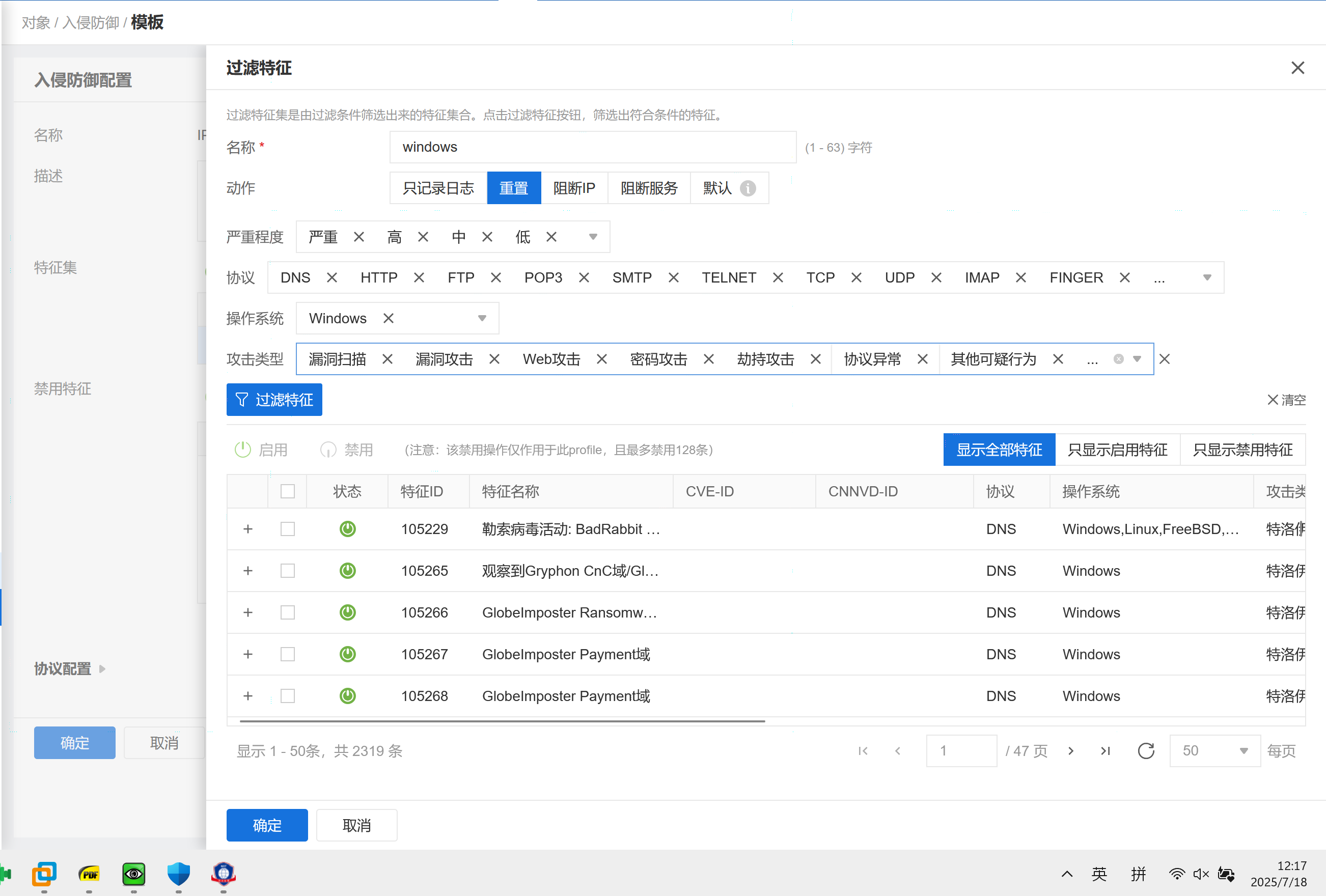Remove the 严重 severity tag
Viewport: 1326px width, 896px height.
click(359, 237)
